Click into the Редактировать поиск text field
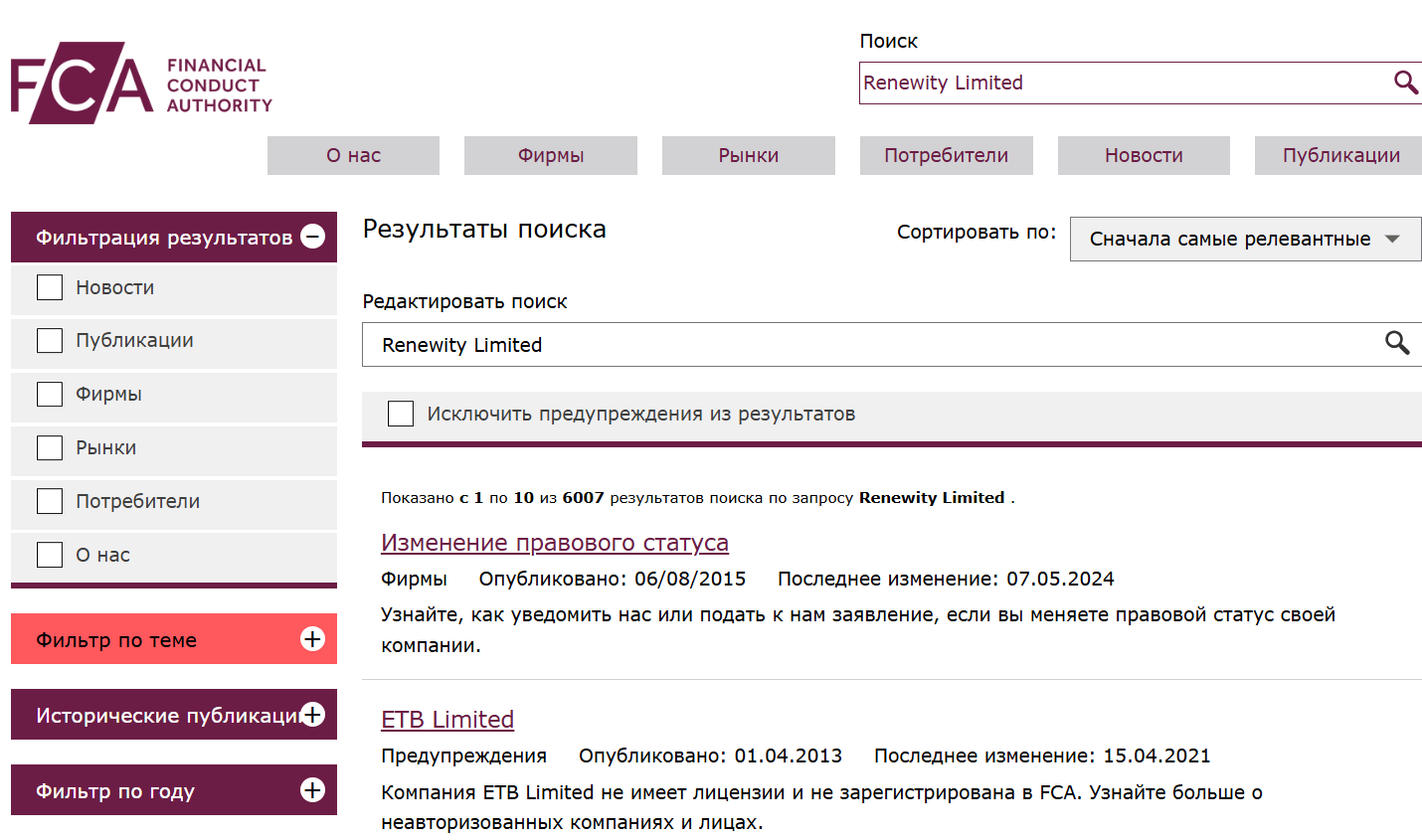1422x840 pixels. click(865, 344)
